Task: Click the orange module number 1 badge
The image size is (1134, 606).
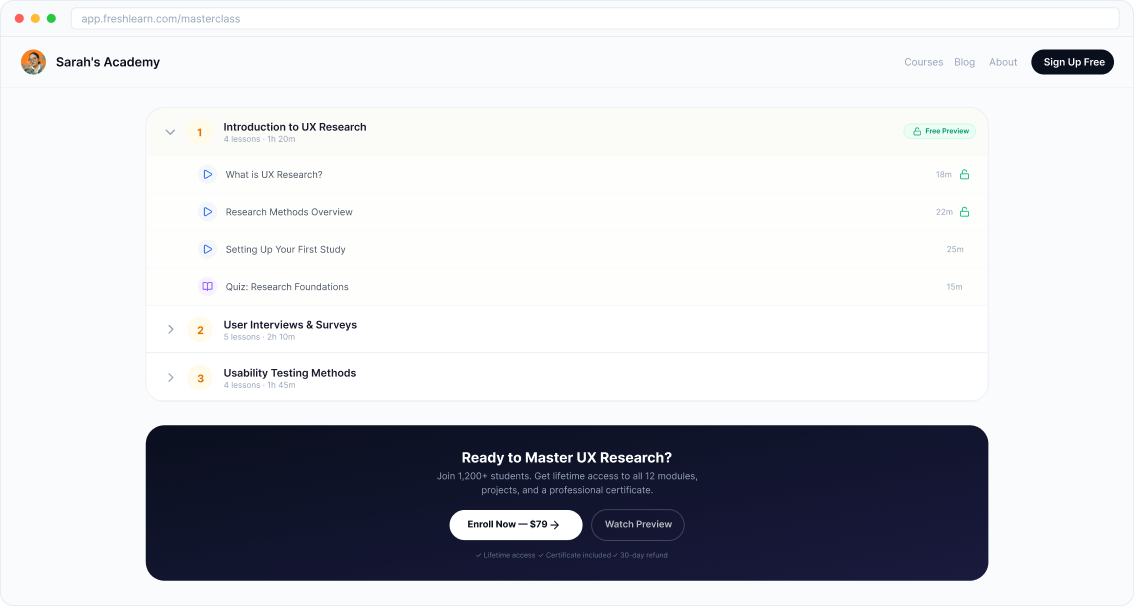Action: tap(200, 132)
